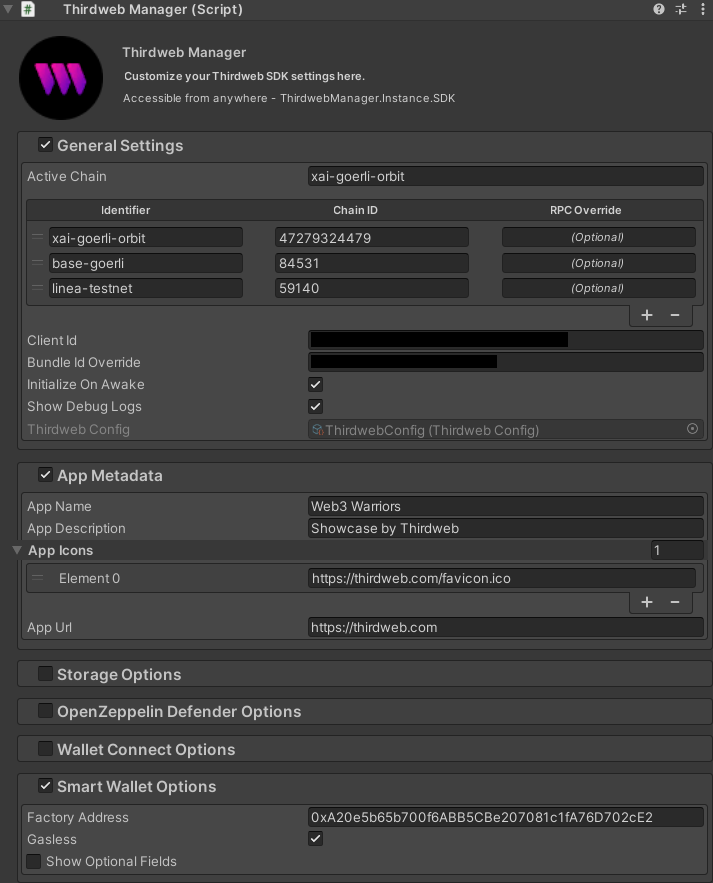713x883 pixels.
Task: Remove a chain with the minus button
Action: tap(675, 315)
